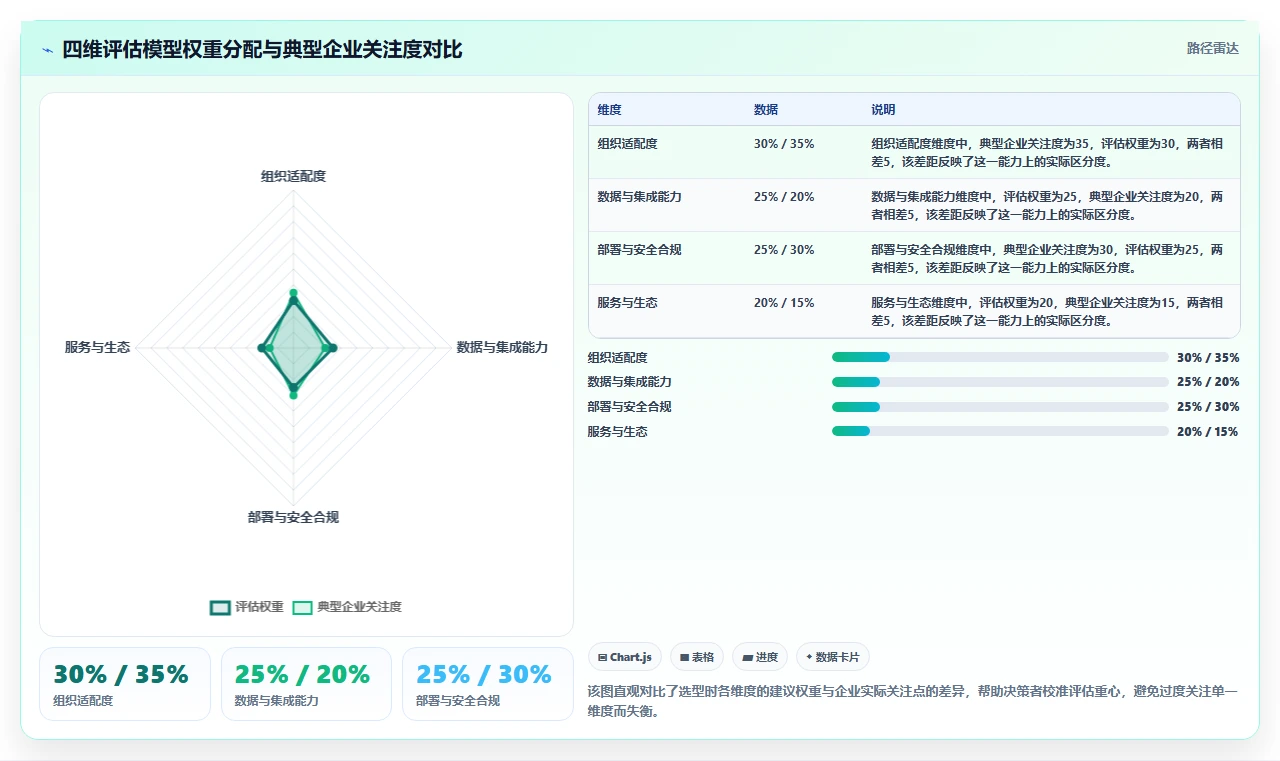Image resolution: width=1280 pixels, height=761 pixels.
Task: Click the 20% / 15% value beside the progress bar
Action: [1208, 431]
